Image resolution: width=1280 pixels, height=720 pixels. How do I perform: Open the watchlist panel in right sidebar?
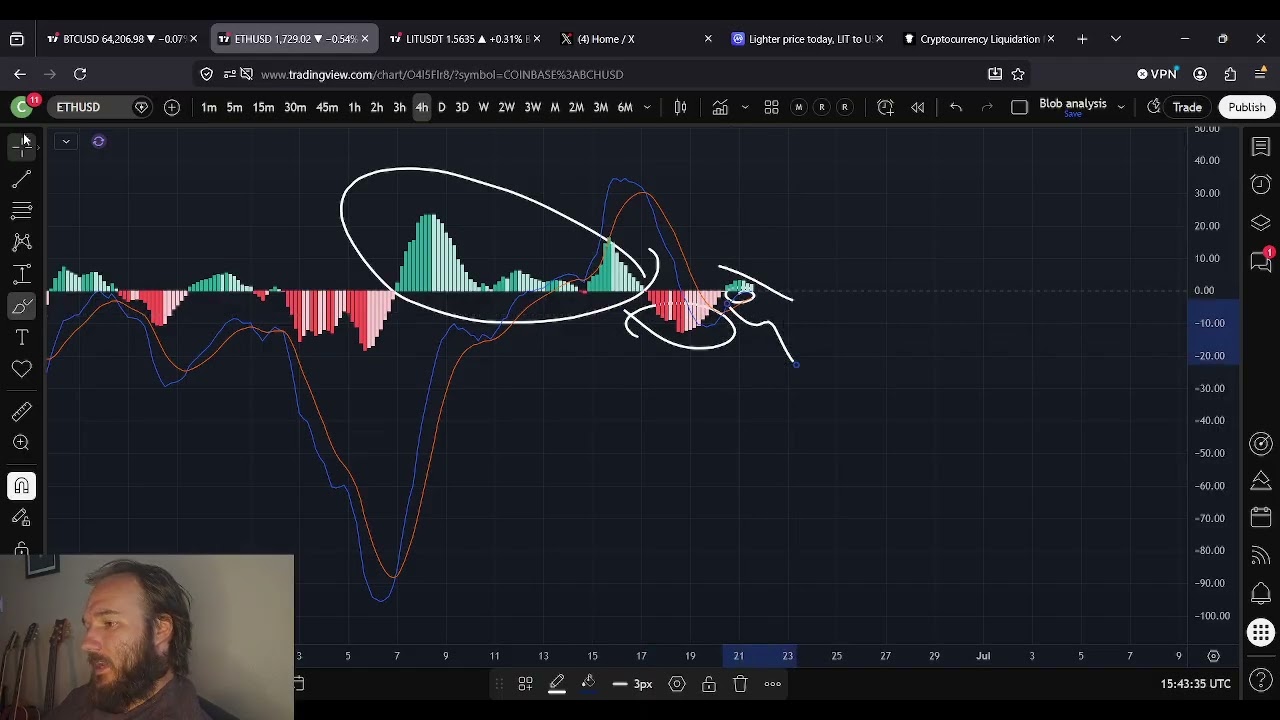tap(1261, 147)
